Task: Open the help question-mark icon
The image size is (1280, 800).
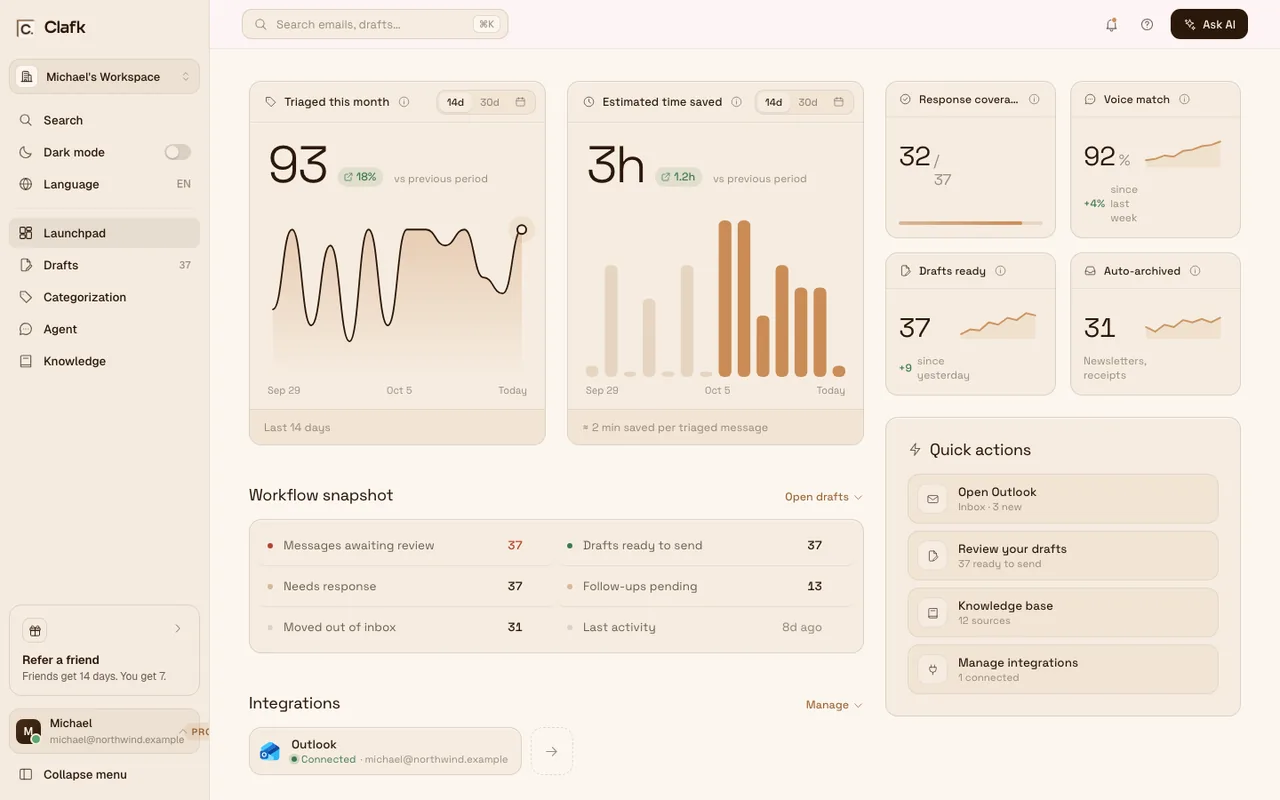Action: [x=1147, y=24]
